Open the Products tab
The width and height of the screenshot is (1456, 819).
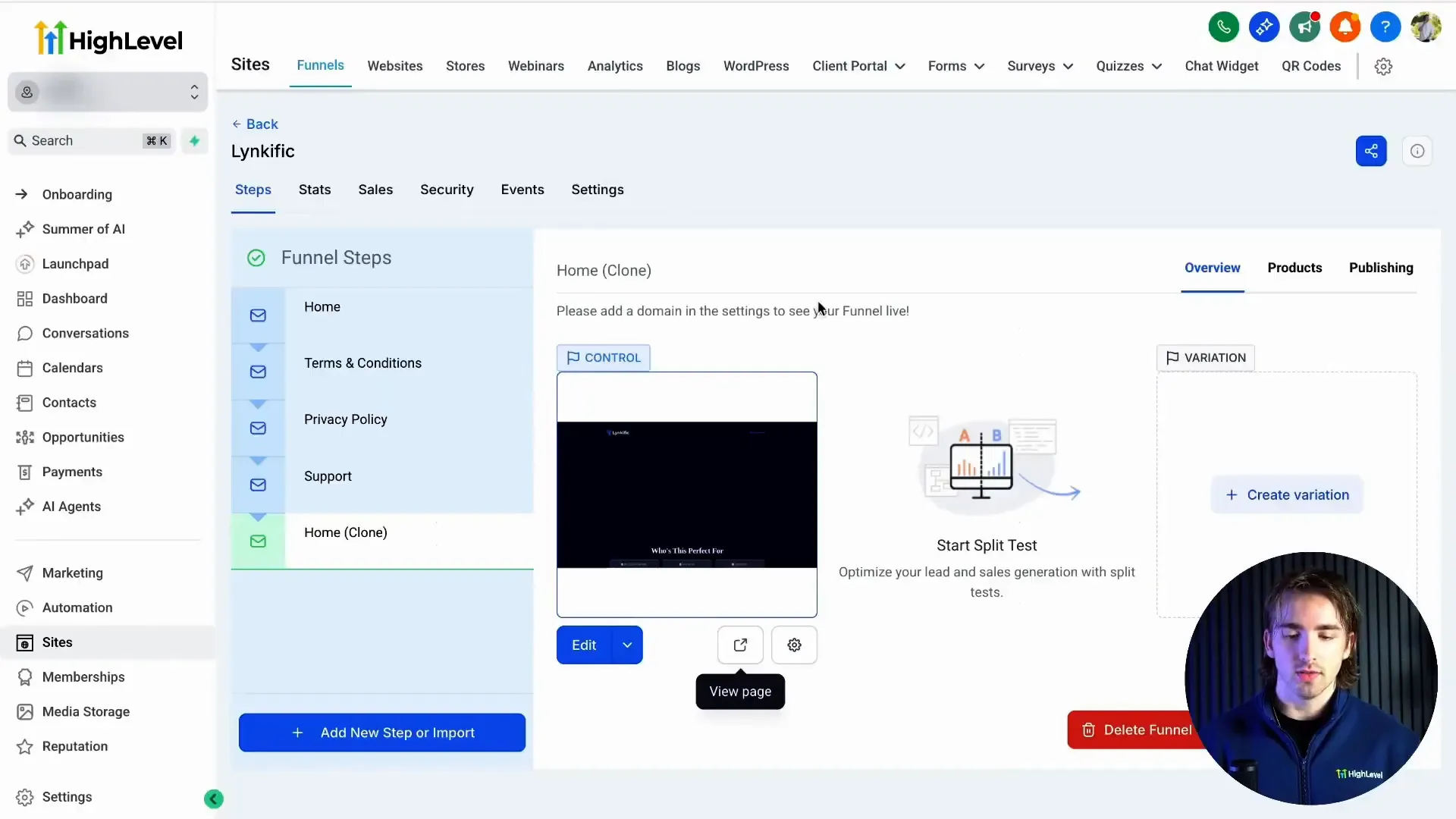tap(1294, 268)
